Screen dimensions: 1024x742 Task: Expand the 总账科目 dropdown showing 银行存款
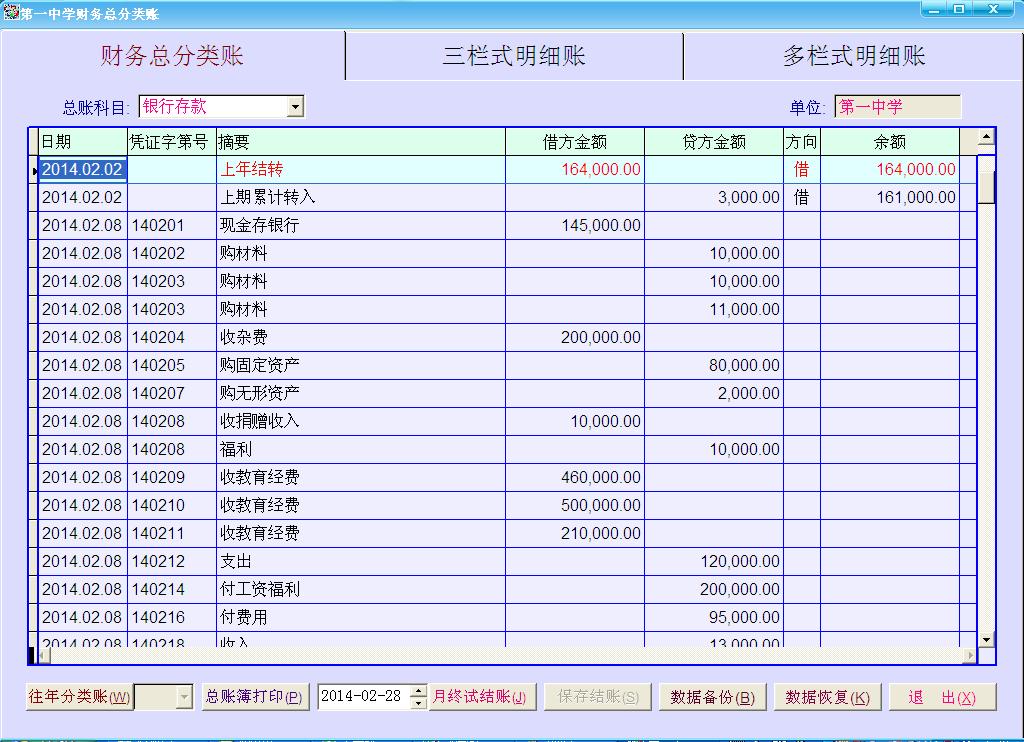pyautogui.click(x=295, y=107)
